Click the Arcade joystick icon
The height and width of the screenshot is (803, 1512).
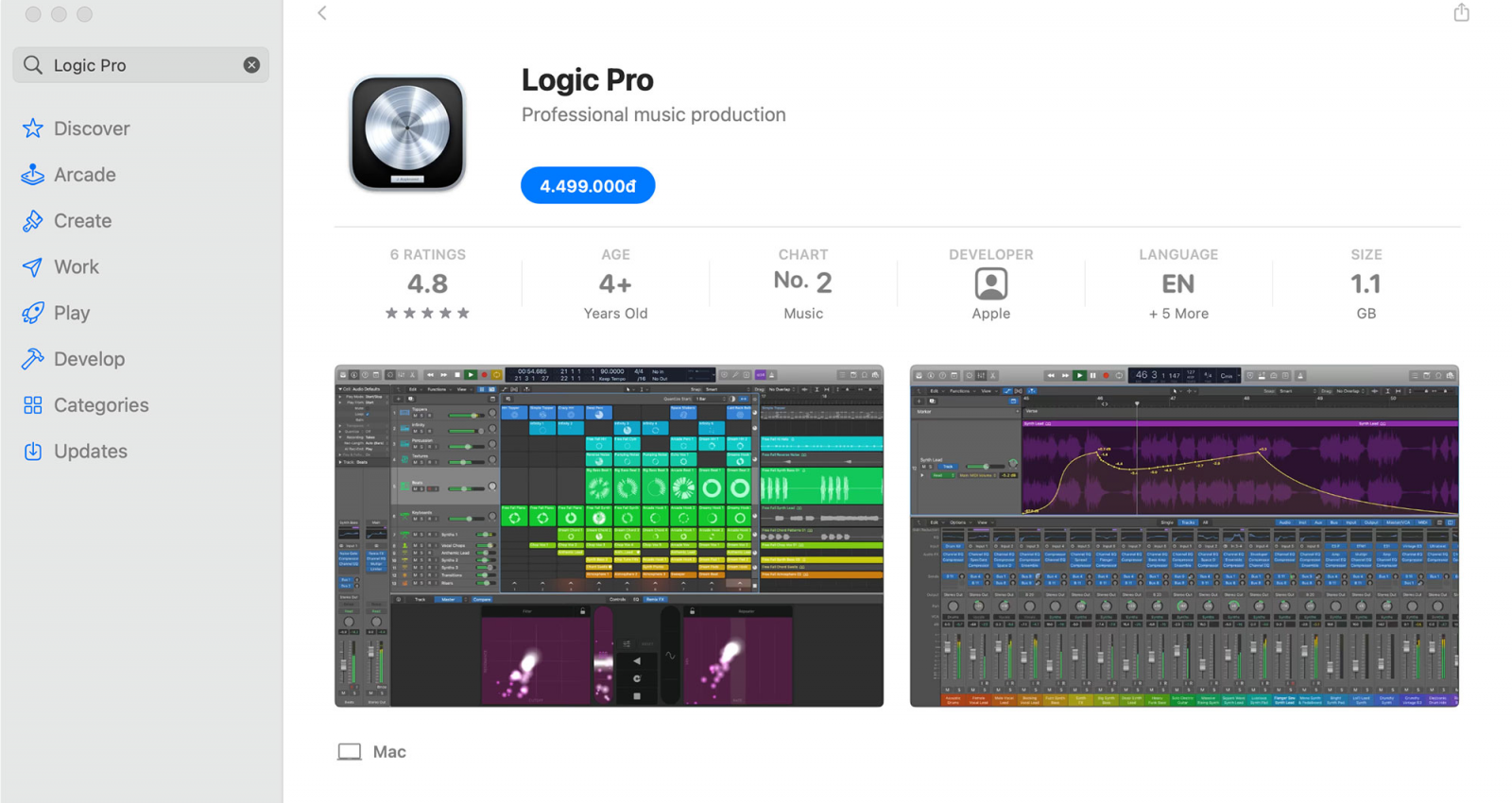tap(33, 175)
